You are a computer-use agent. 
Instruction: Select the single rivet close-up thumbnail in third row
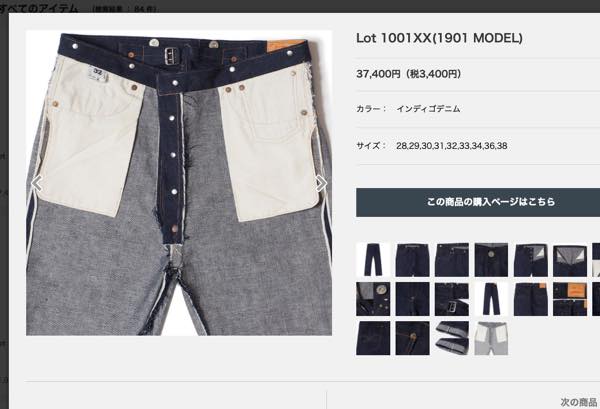pos(412,338)
